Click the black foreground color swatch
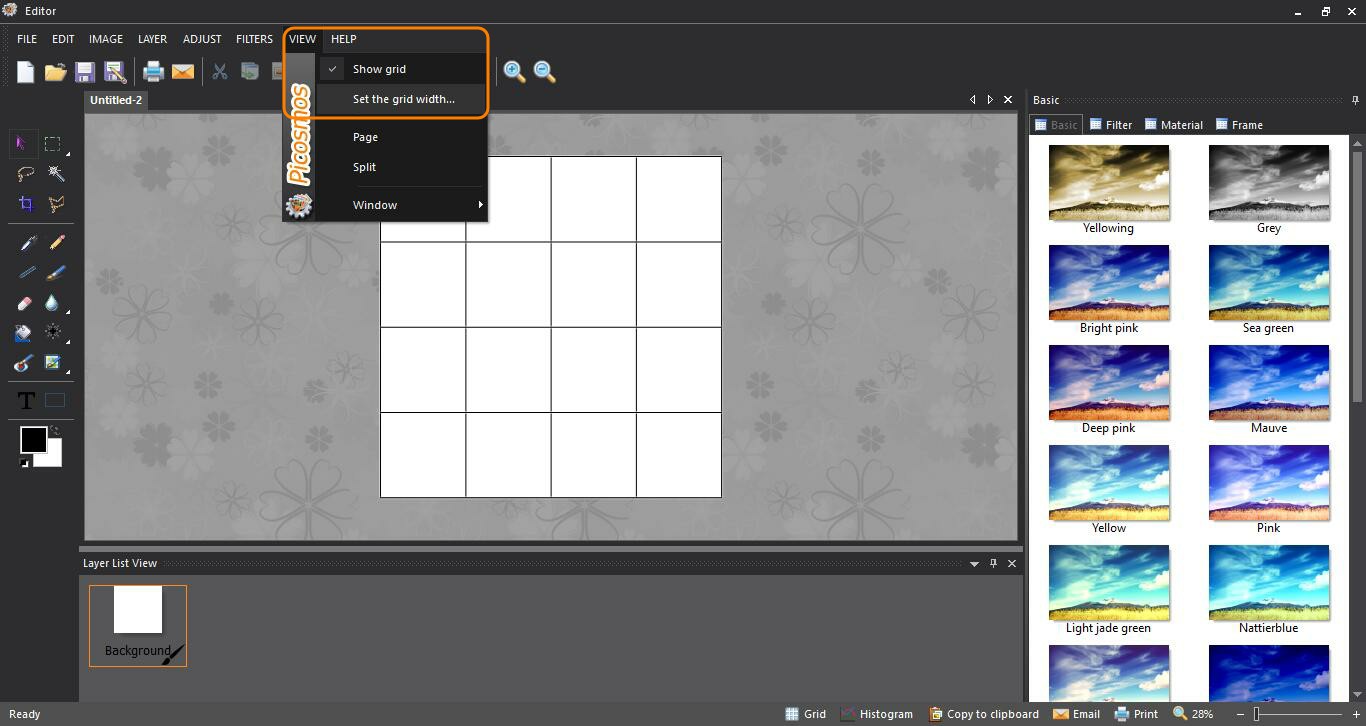Viewport: 1366px width, 726px height. coord(32,439)
